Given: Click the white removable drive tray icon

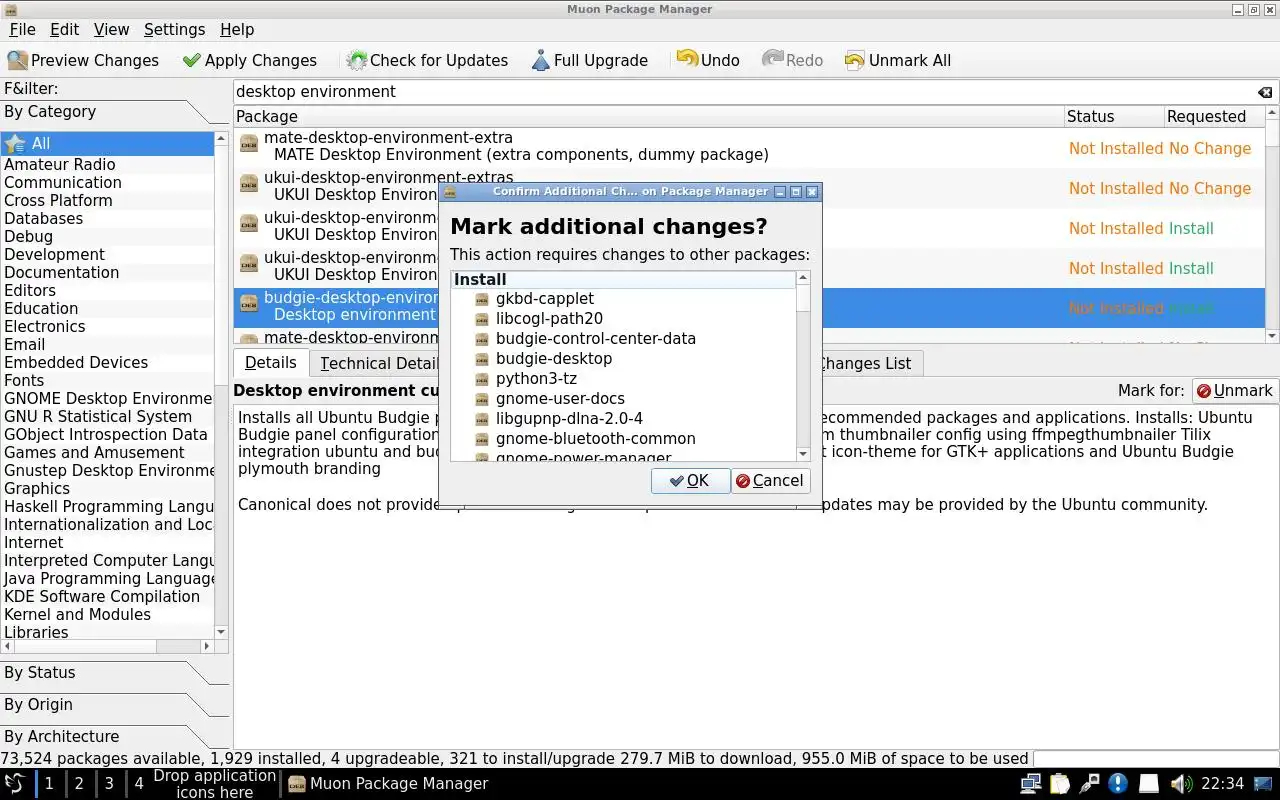Looking at the screenshot, I should [1149, 784].
